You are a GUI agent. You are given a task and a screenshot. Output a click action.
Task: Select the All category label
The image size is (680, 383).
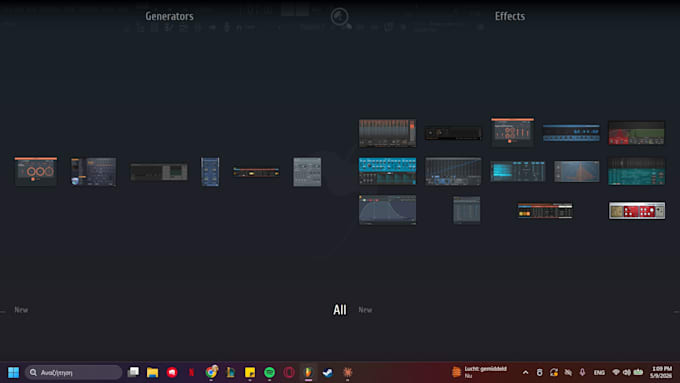[x=340, y=310]
